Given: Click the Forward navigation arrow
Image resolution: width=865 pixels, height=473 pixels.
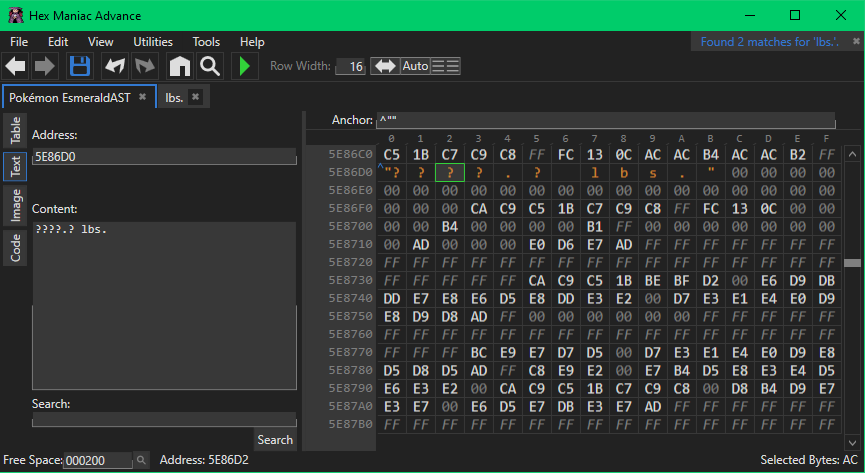Looking at the screenshot, I should [x=45, y=67].
